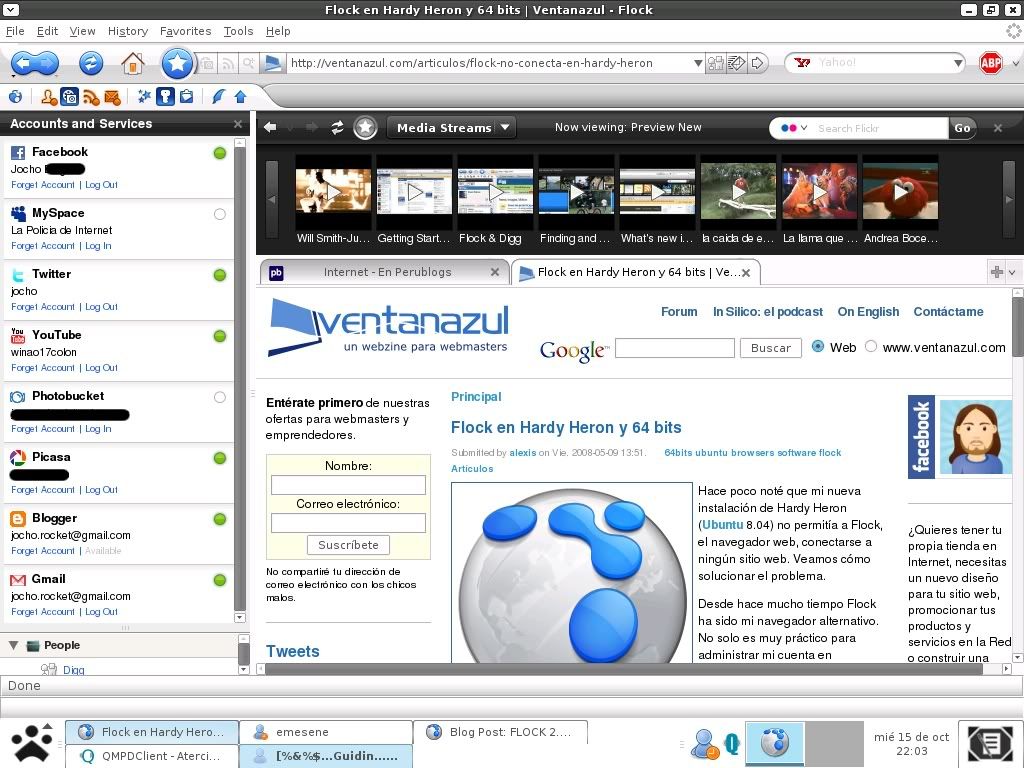Click YouTube green status indicator
The image size is (1024, 768).
220,336
